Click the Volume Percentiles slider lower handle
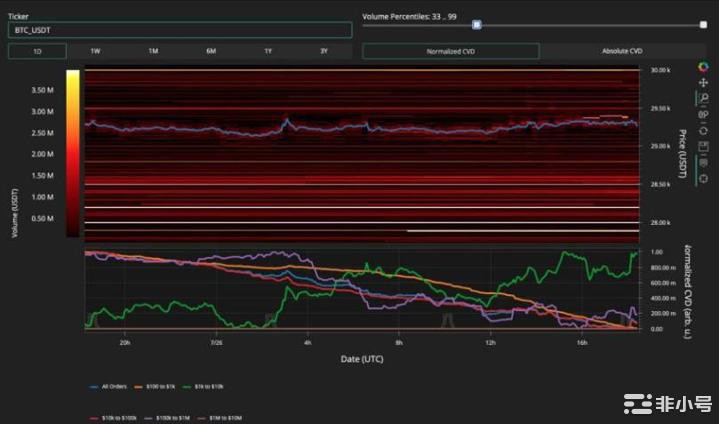Image resolution: width=719 pixels, height=424 pixels. 477,25
